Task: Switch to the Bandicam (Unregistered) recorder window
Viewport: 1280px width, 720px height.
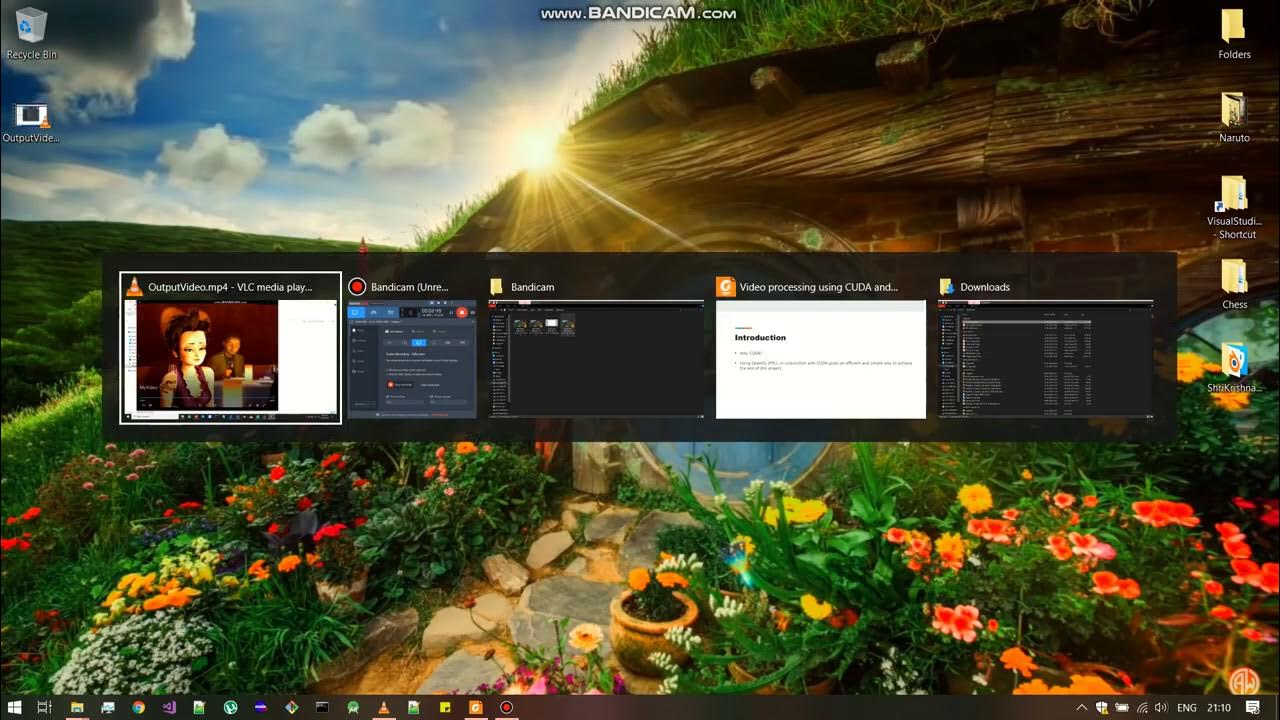Action: click(x=412, y=348)
